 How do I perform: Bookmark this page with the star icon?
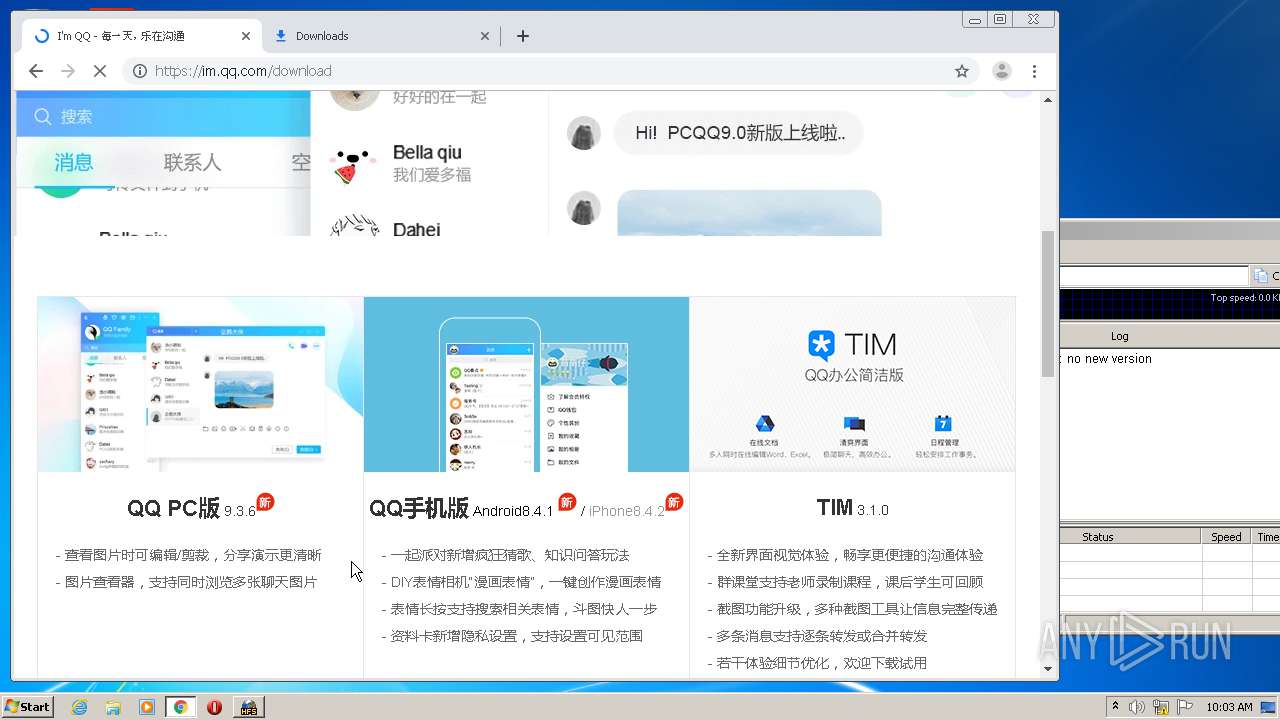coord(962,71)
